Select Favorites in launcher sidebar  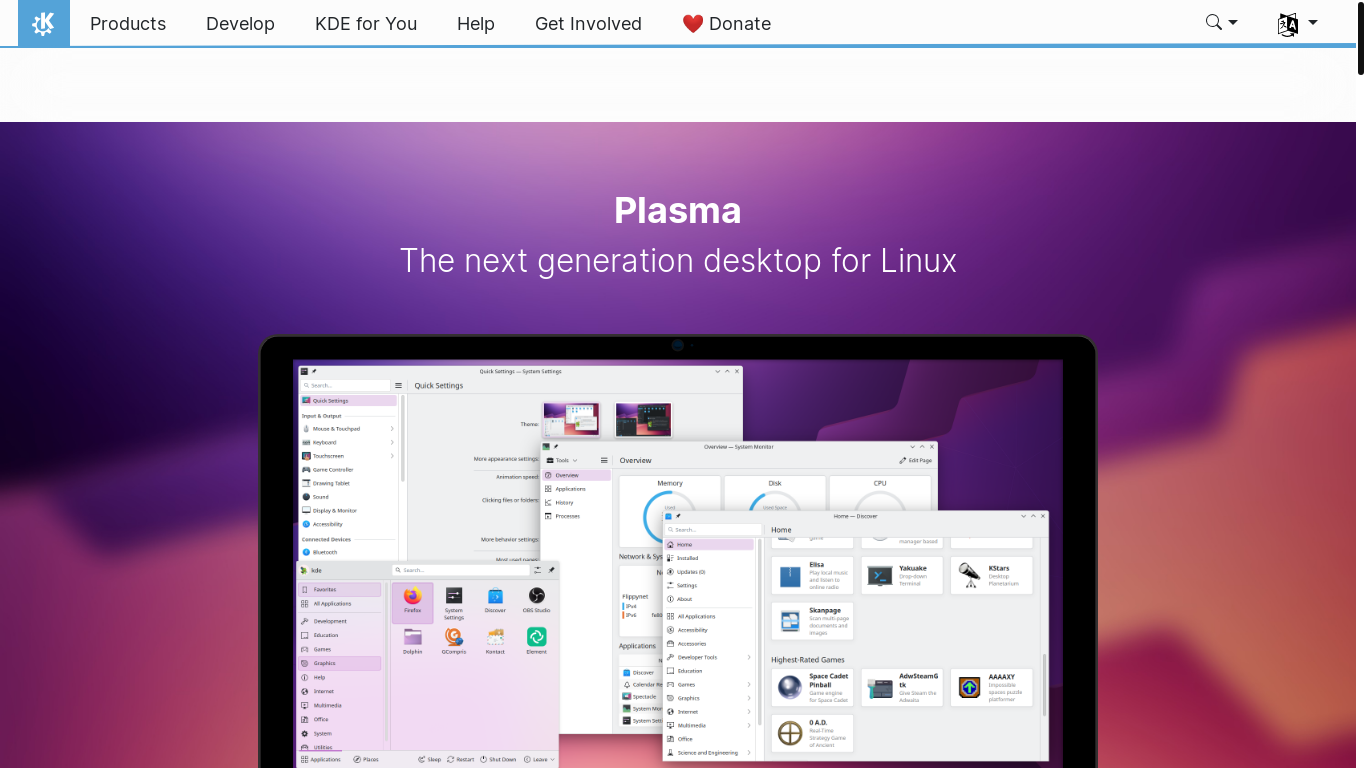tap(339, 589)
